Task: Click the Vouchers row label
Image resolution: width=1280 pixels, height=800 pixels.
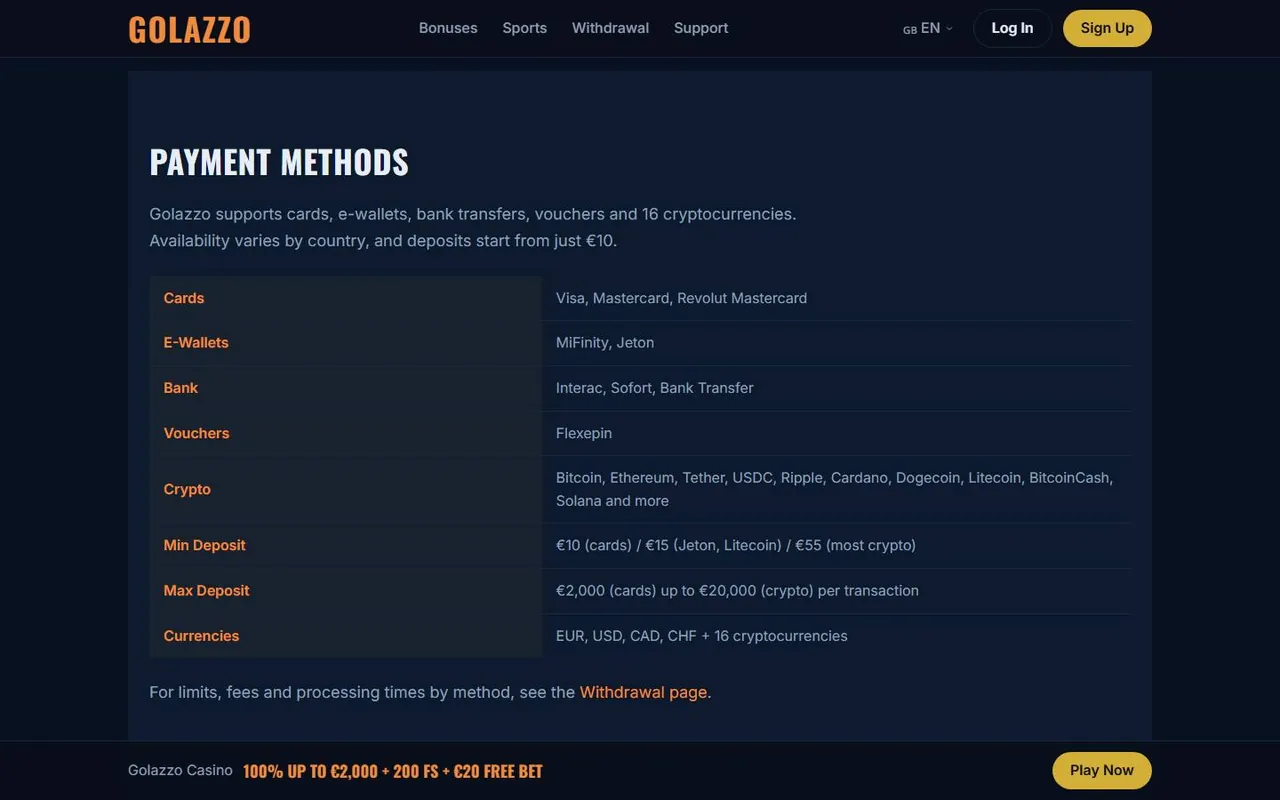Action: coord(197,433)
